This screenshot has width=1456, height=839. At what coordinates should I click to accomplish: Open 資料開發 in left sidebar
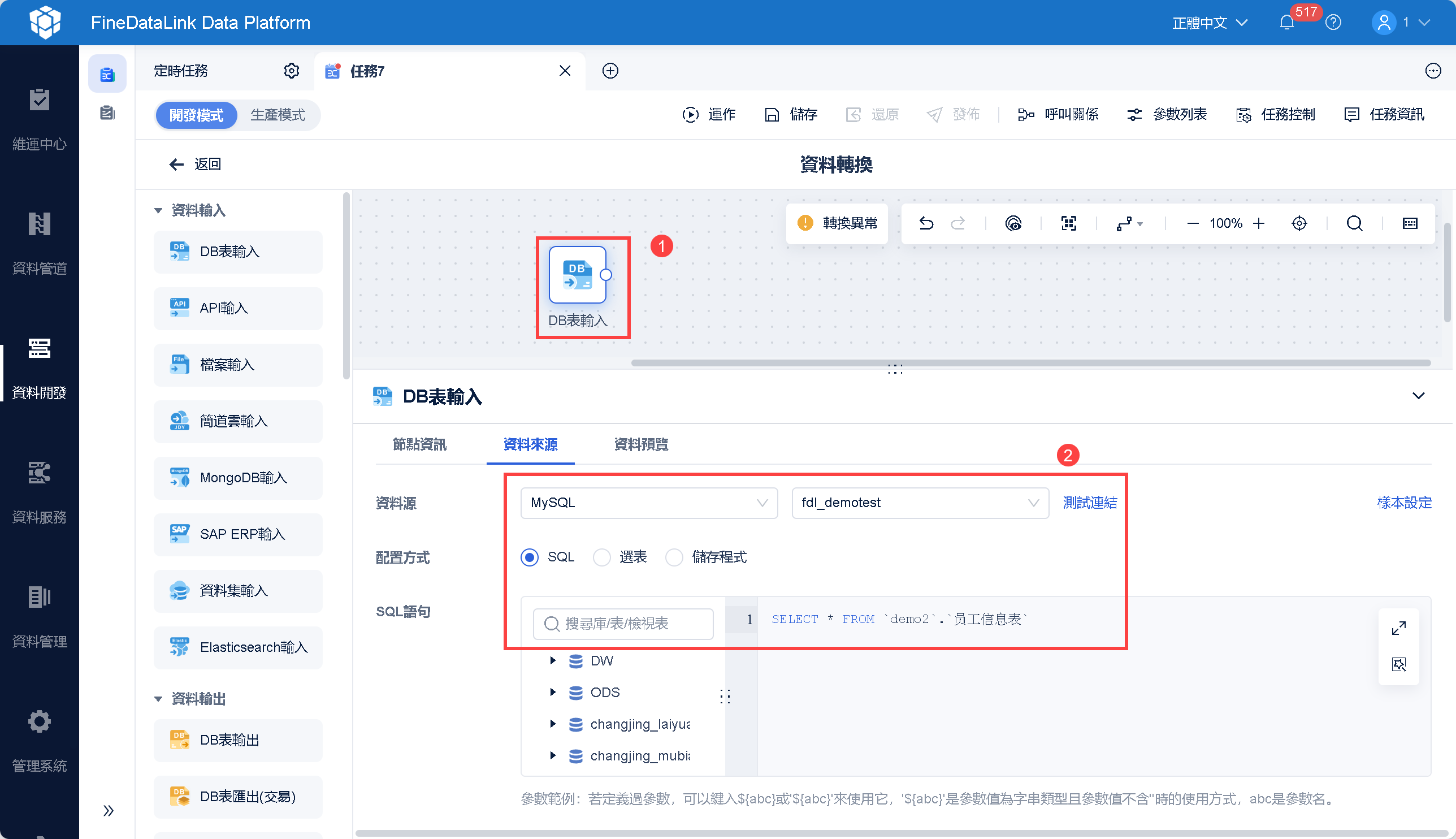click(39, 369)
